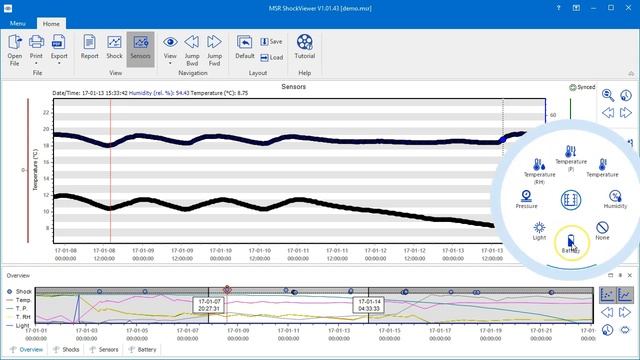Screen dimensions: 640x360
Task: Choose Light in radial menu
Action: pyautogui.click(x=539, y=231)
